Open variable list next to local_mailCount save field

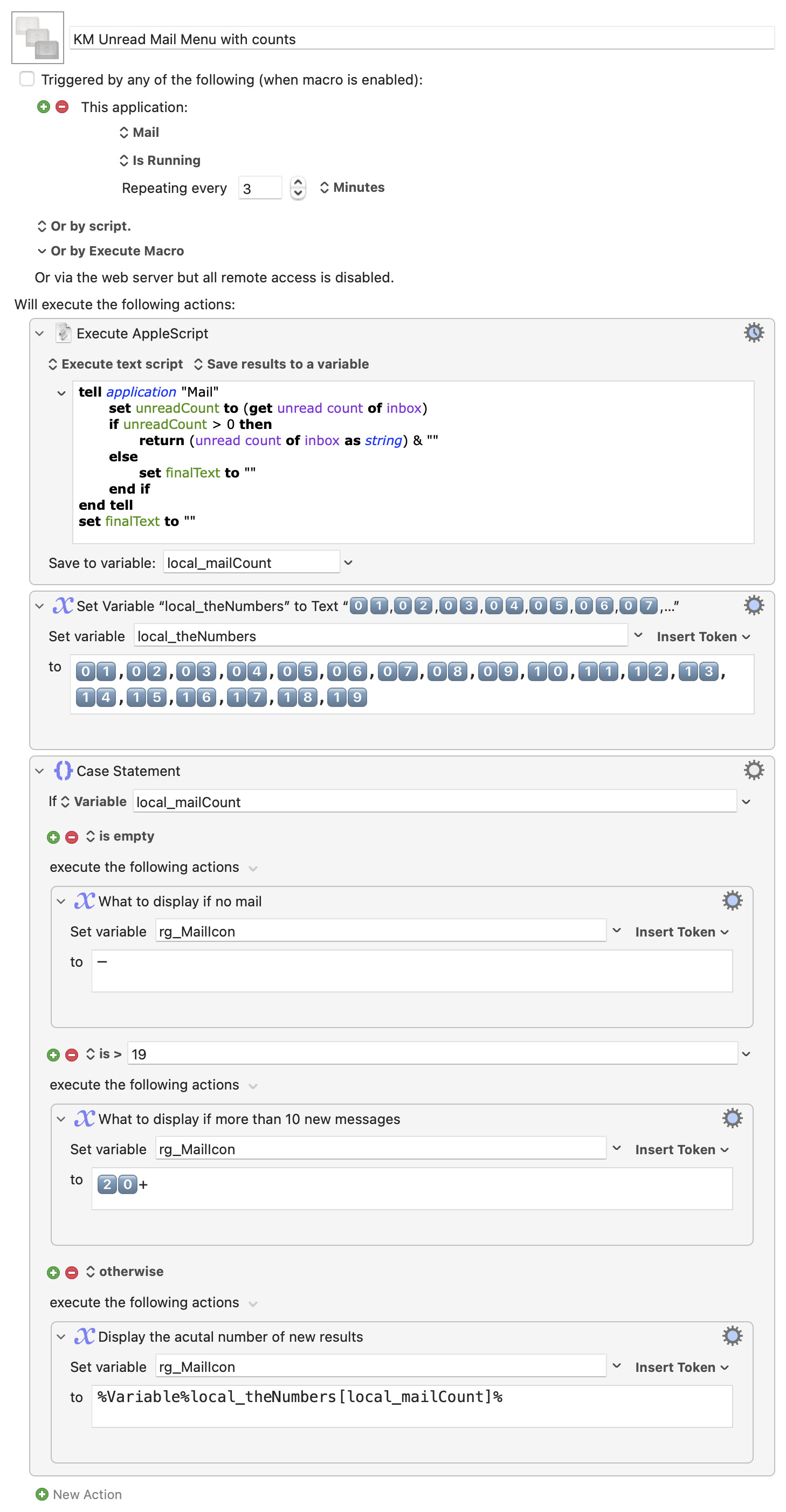(348, 563)
